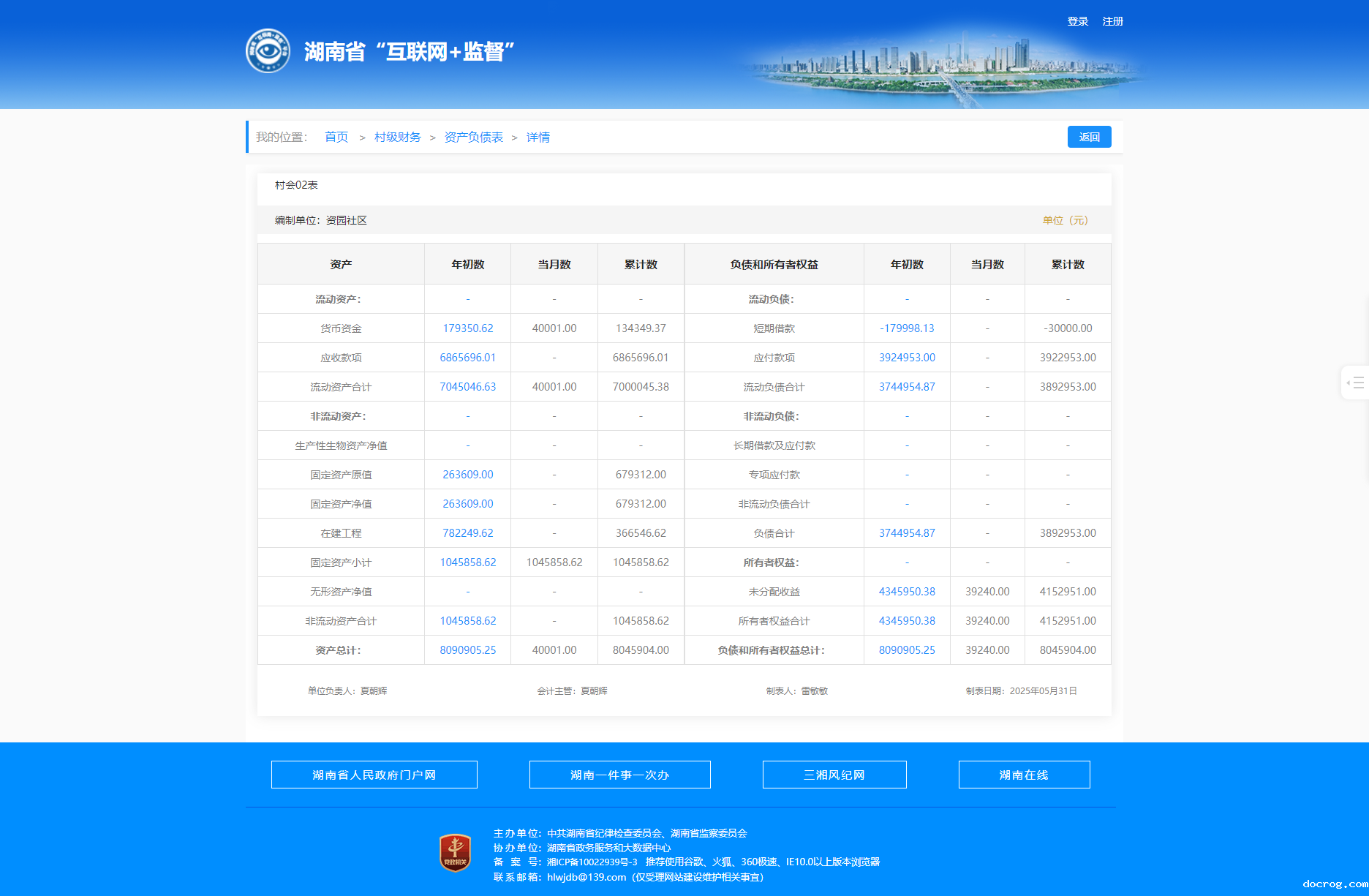Click 应付款项 opening value 3924953.00
The width and height of the screenshot is (1369, 896).
point(907,358)
